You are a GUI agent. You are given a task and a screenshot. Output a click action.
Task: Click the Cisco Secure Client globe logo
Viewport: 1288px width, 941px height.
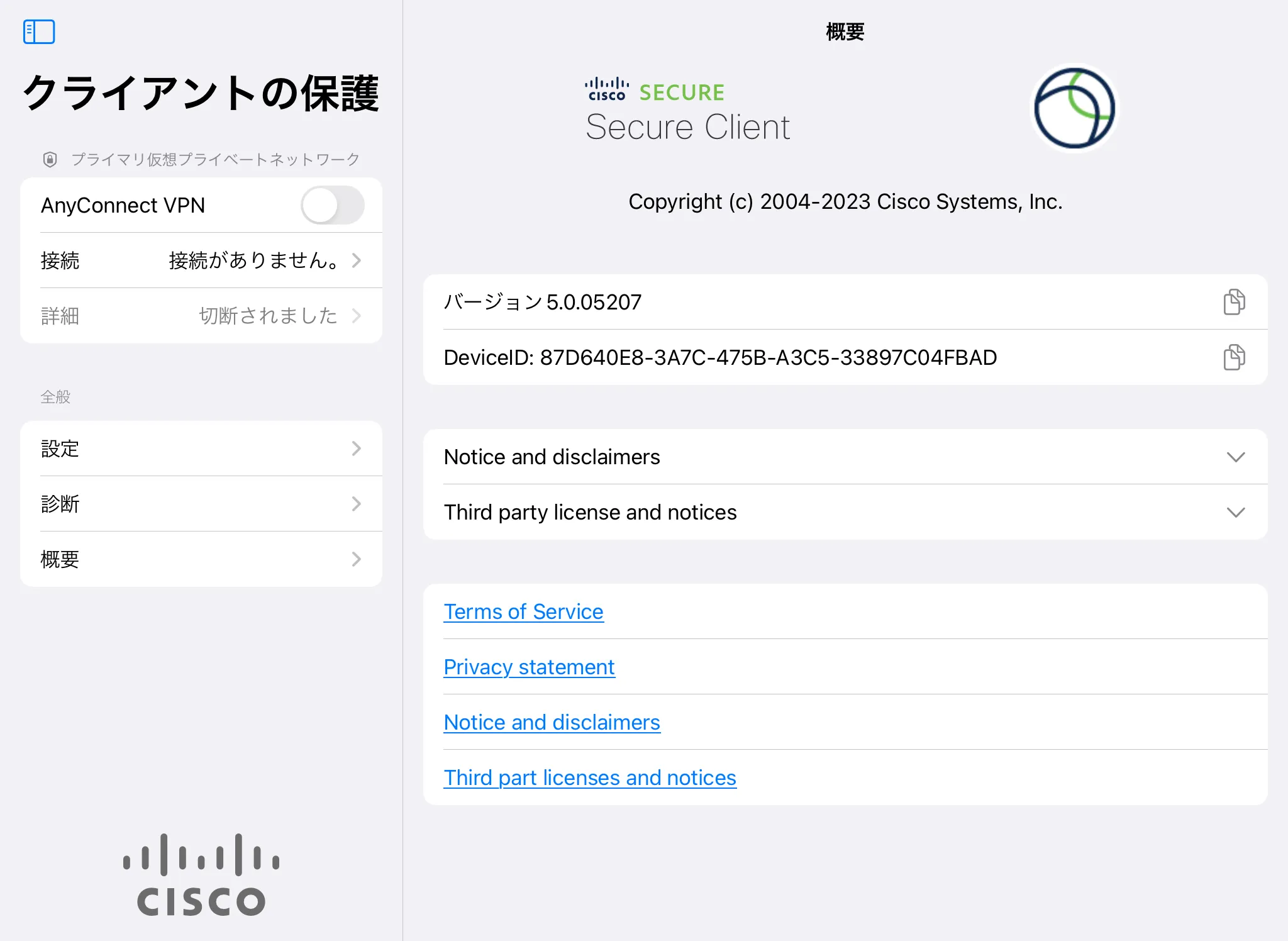(1074, 109)
